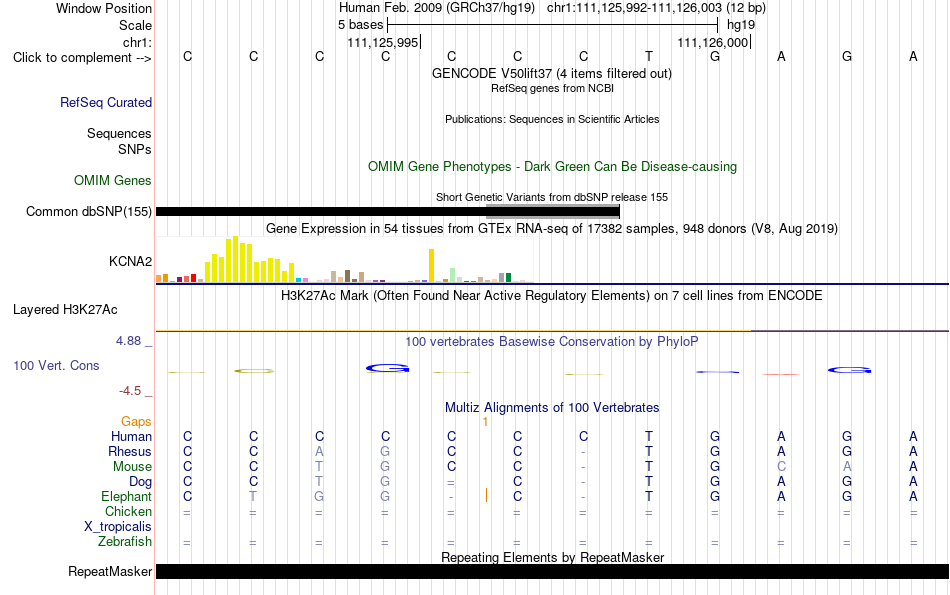Click the OMIM Gene Phenotypes track title

552,167
